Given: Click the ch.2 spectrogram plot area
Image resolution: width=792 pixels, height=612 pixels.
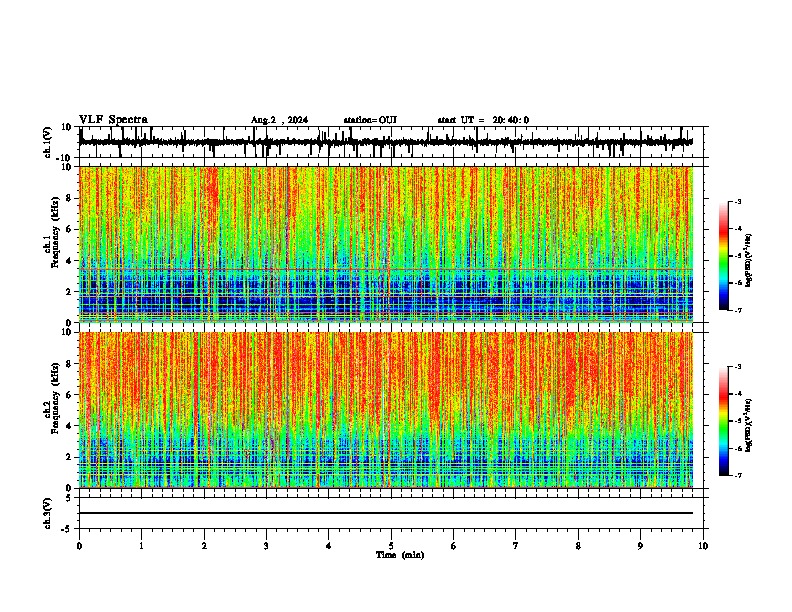Looking at the screenshot, I should pos(385,410).
